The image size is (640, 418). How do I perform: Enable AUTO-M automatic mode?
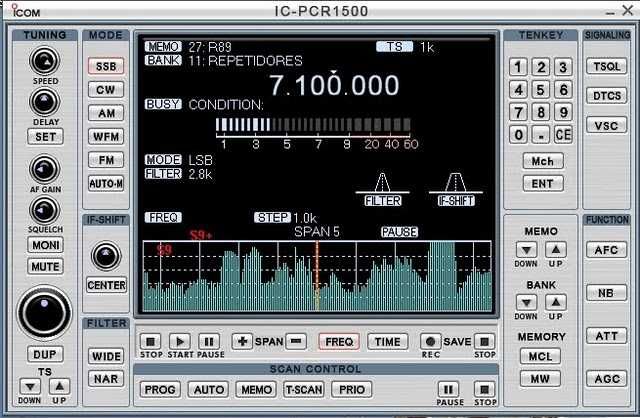tap(106, 184)
